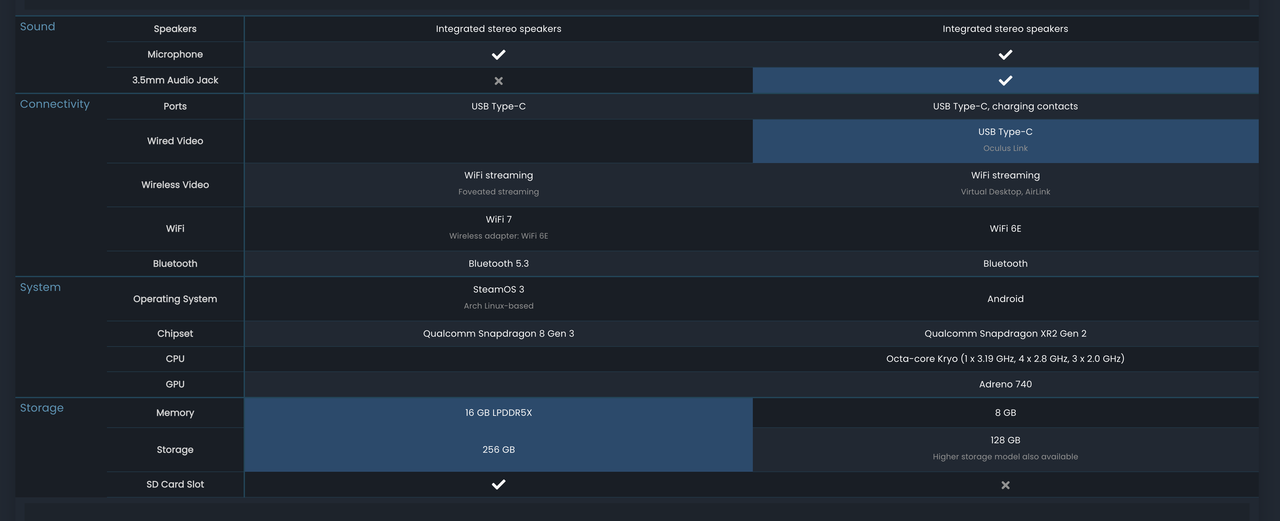Click the "Storage" row label beside 256 GB
Image resolution: width=1280 pixels, height=521 pixels.
coord(175,450)
